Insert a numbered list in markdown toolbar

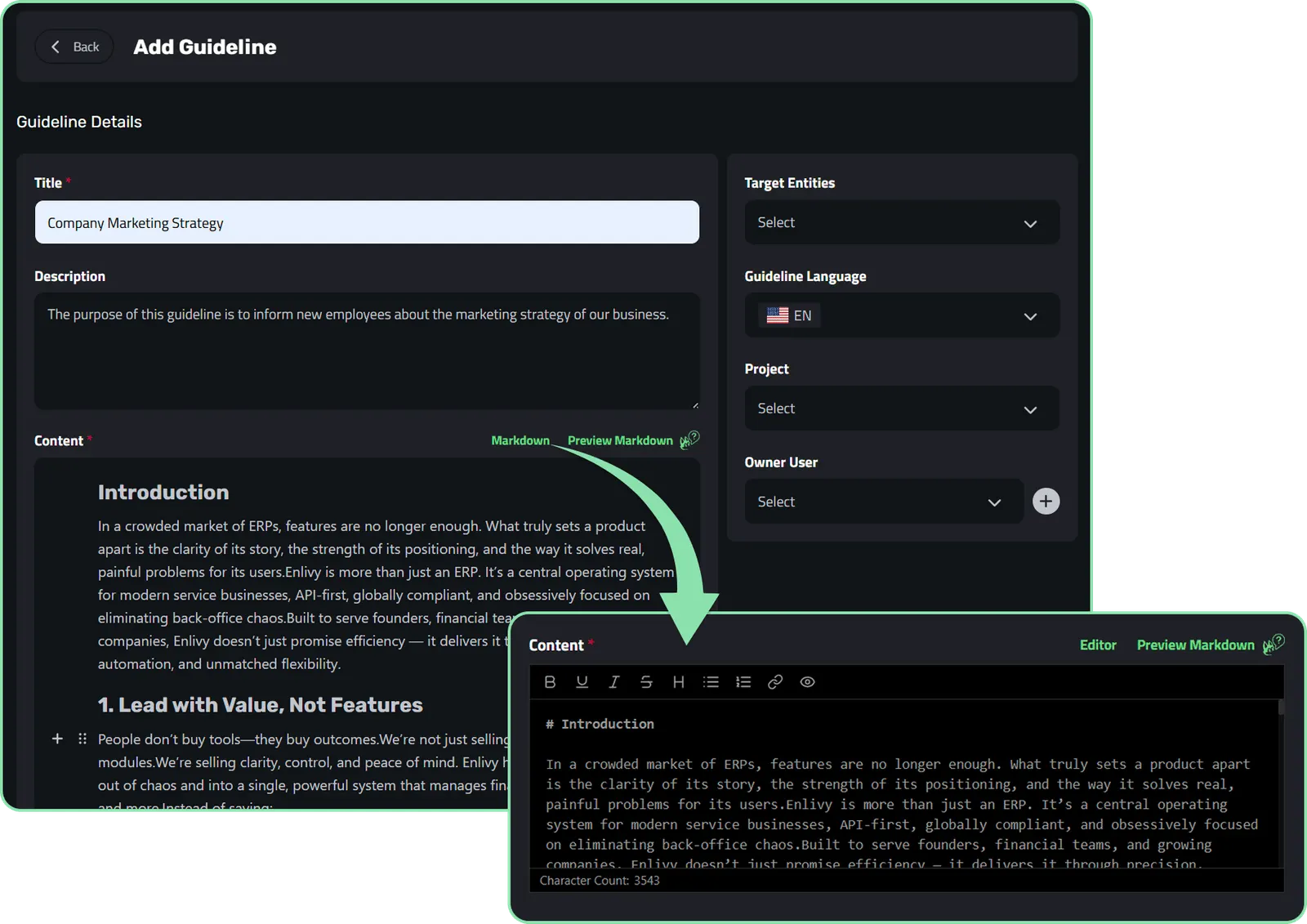[743, 681]
